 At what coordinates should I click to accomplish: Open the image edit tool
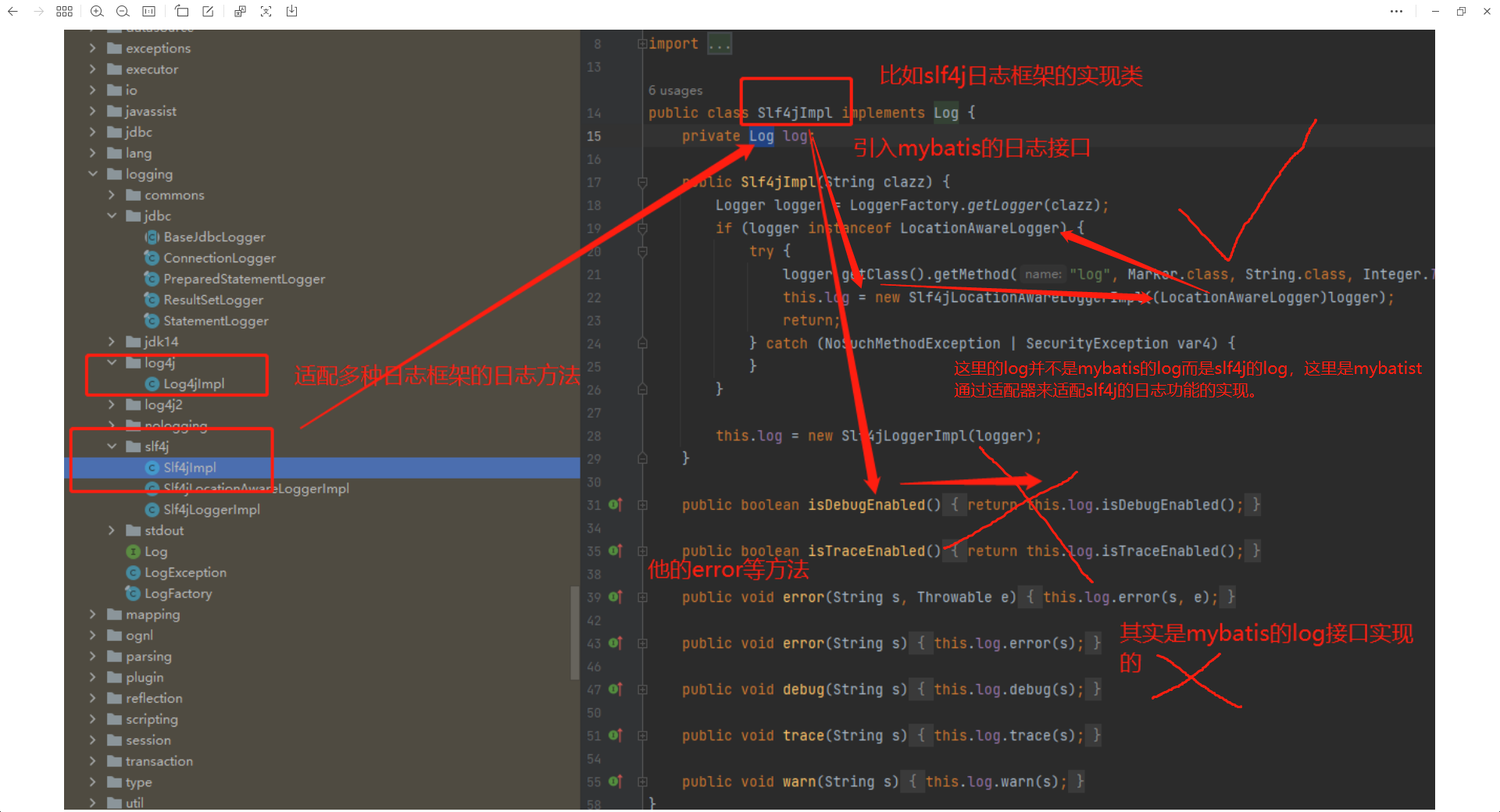[x=208, y=12]
